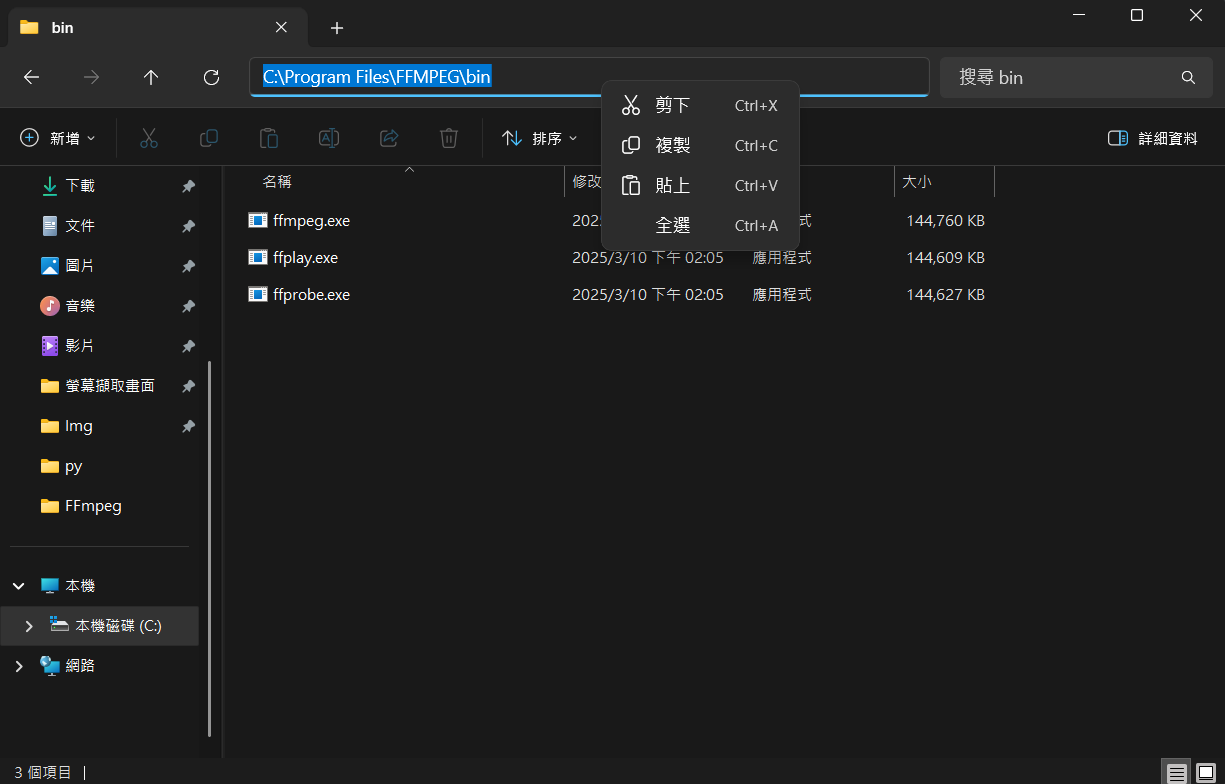
Task: Click the Rename toolbar icon
Action: (x=328, y=138)
